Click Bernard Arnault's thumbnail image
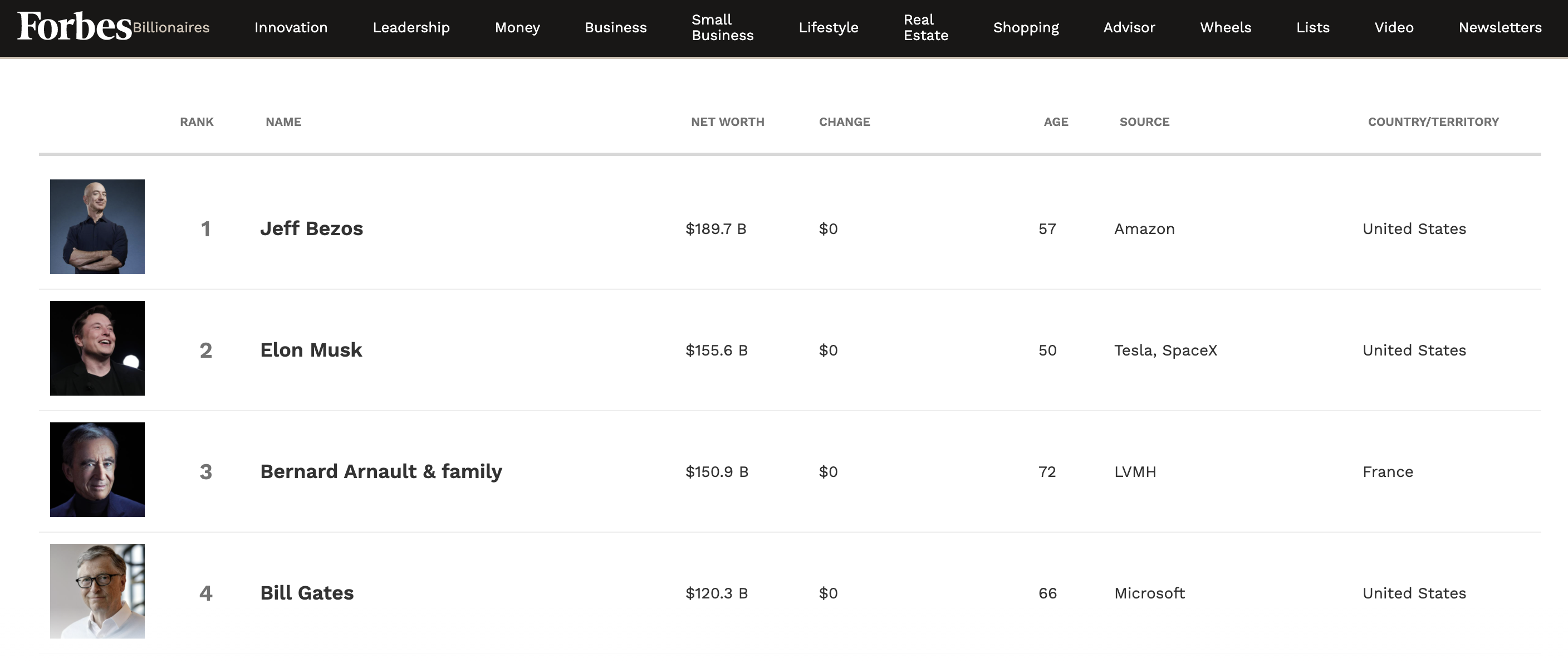Screen dimensions: 1568x672 coord(97,470)
